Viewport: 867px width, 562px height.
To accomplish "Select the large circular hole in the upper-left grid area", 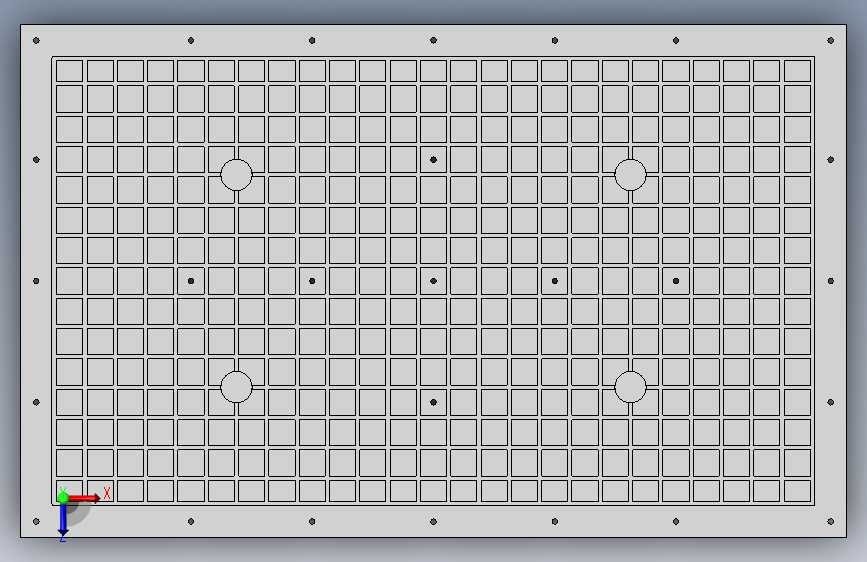I will (x=237, y=175).
